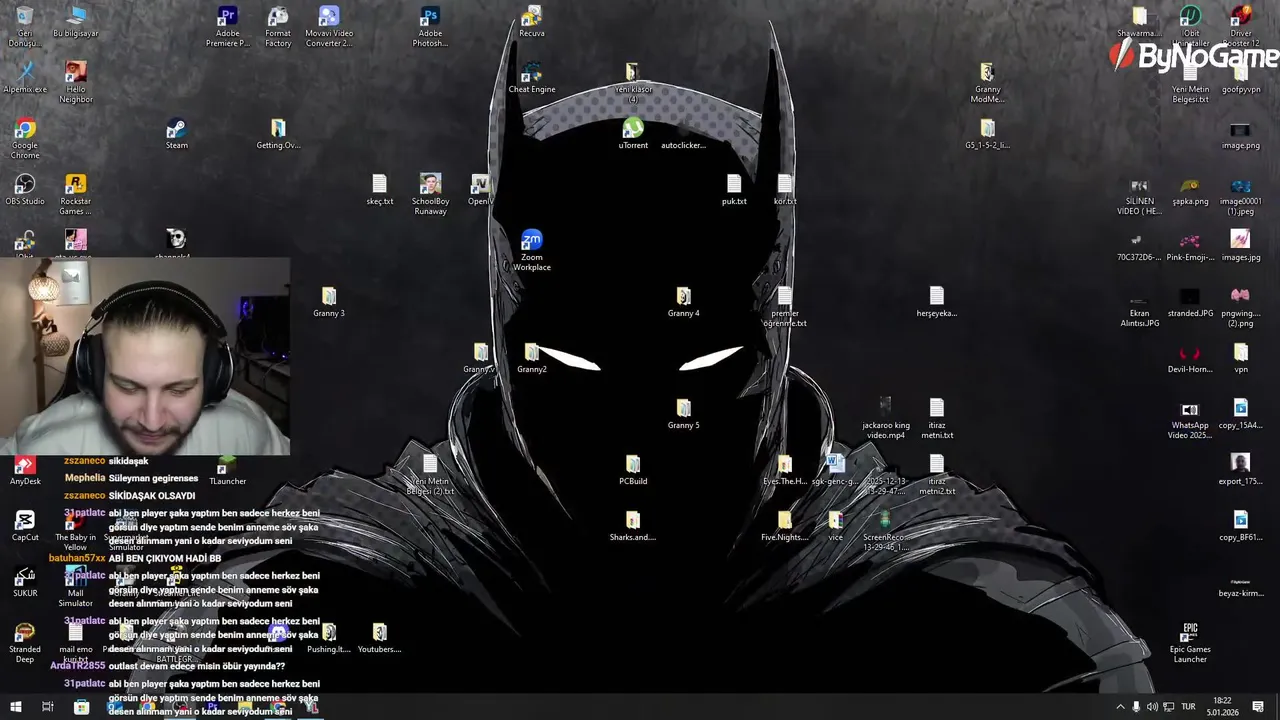The image size is (1280, 720).
Task: Expand hidden system tray icons
Action: point(1120,707)
